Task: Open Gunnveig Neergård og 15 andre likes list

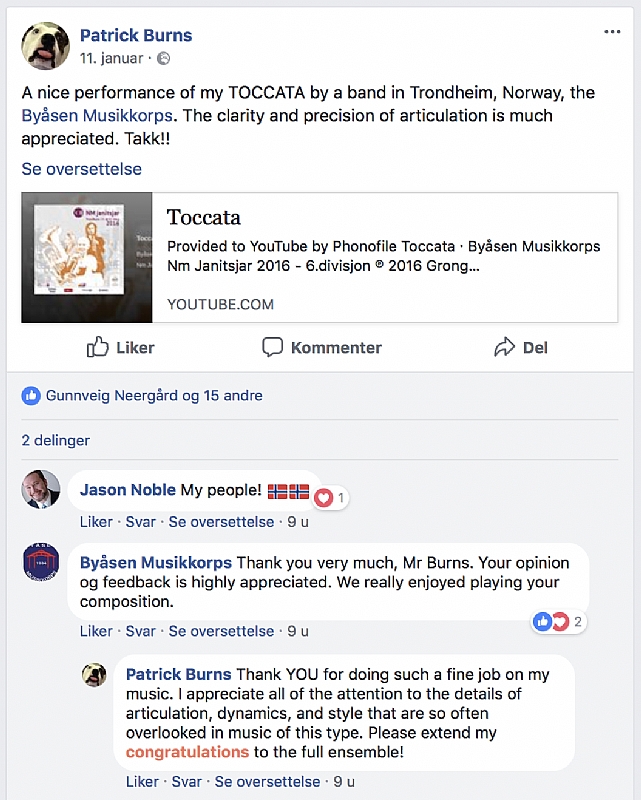Action: coord(154,395)
